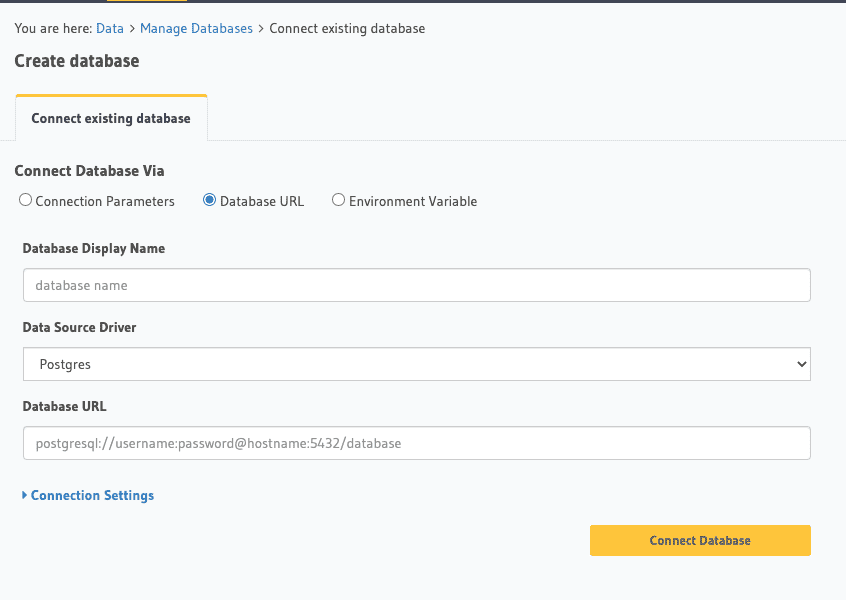
Task: Click the Connect existing database breadcrumb entry
Action: point(347,28)
